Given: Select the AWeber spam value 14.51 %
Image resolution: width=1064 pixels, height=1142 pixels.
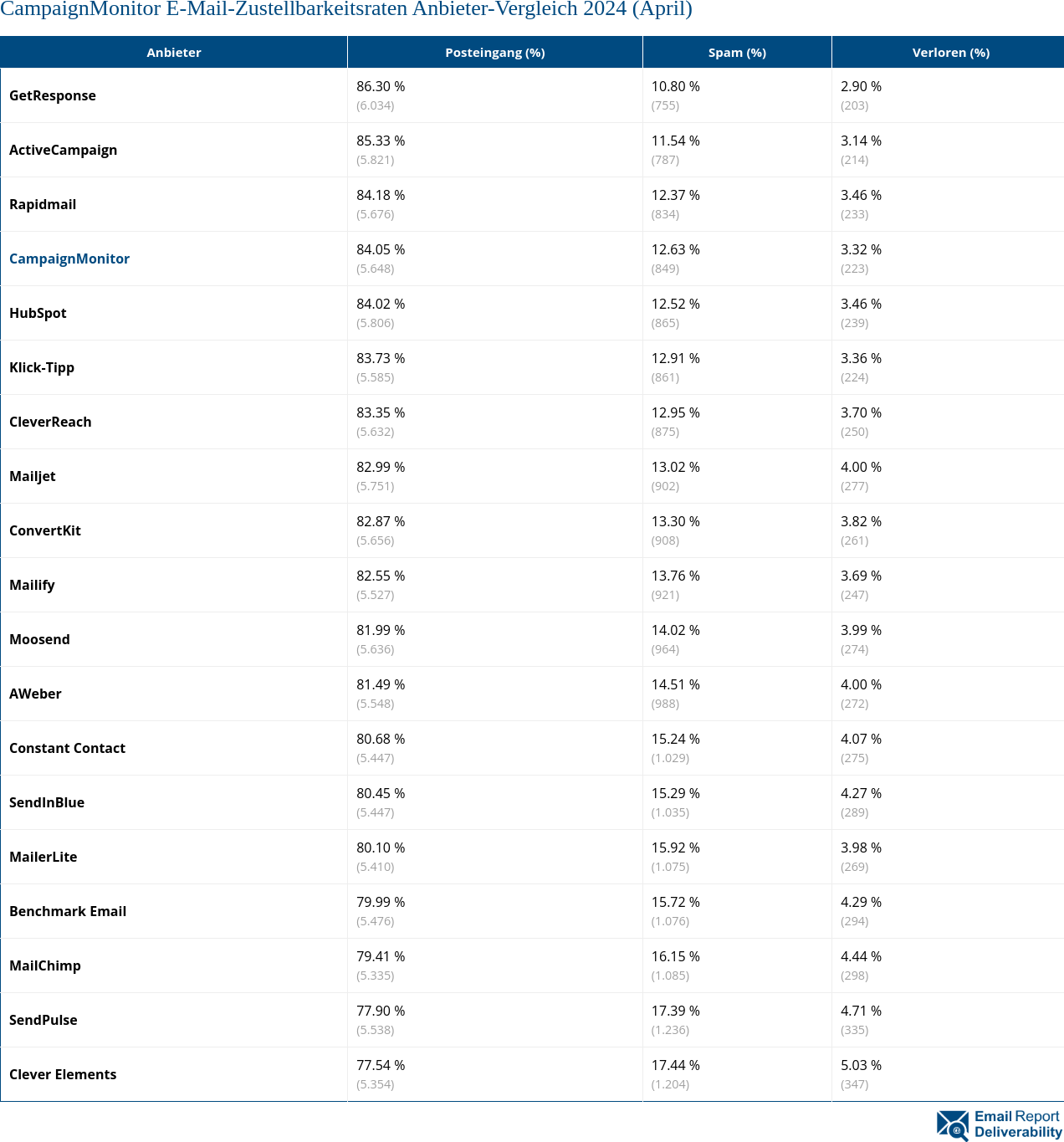Looking at the screenshot, I should [x=676, y=684].
